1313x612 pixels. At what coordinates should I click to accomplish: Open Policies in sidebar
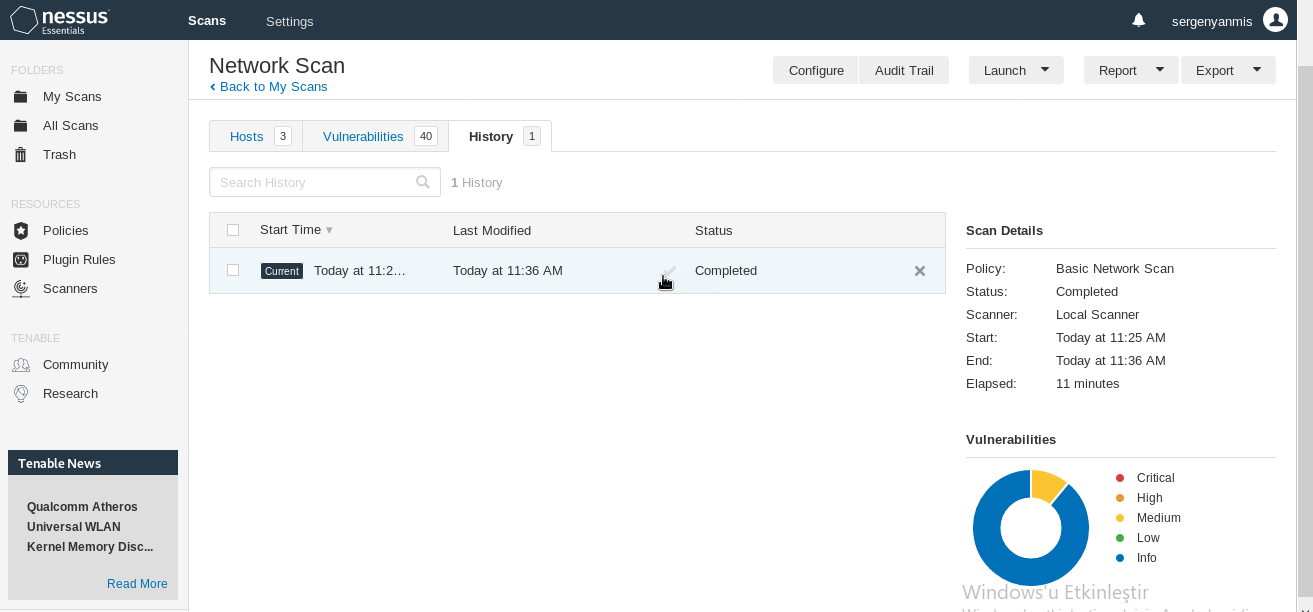coord(66,231)
